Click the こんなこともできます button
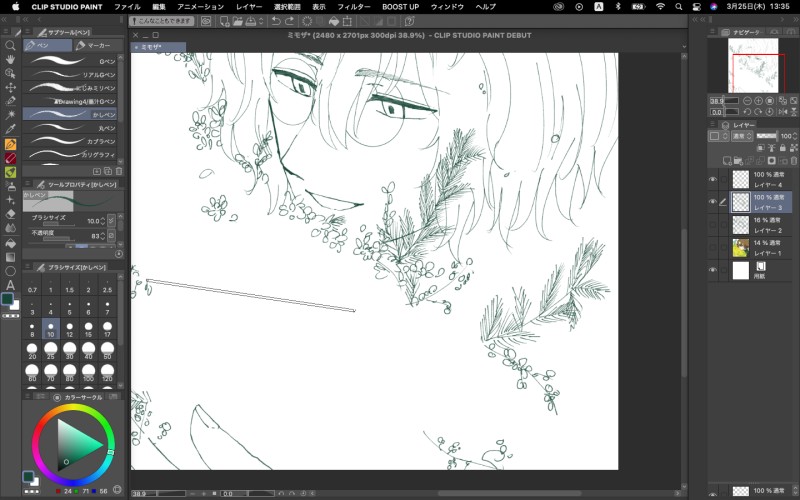This screenshot has width=800, height=500. tap(162, 21)
